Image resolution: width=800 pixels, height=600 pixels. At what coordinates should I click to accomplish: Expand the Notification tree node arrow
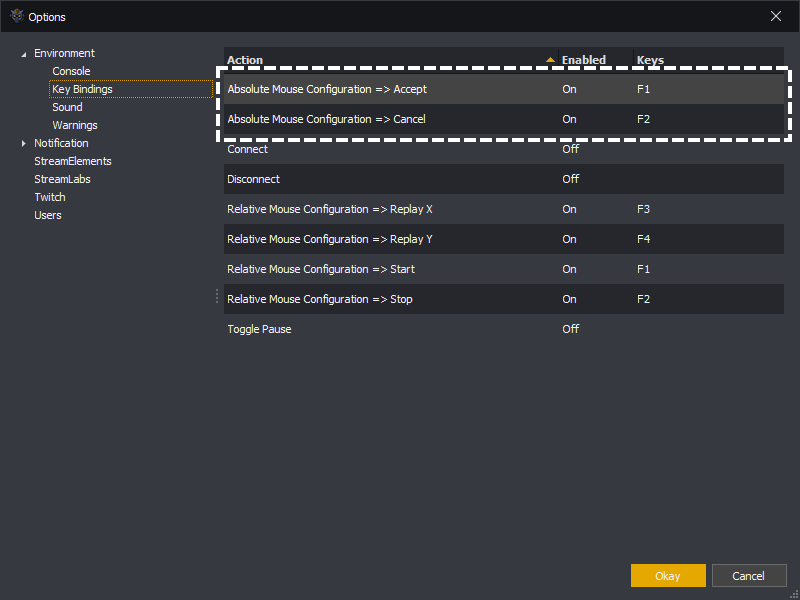tap(23, 143)
